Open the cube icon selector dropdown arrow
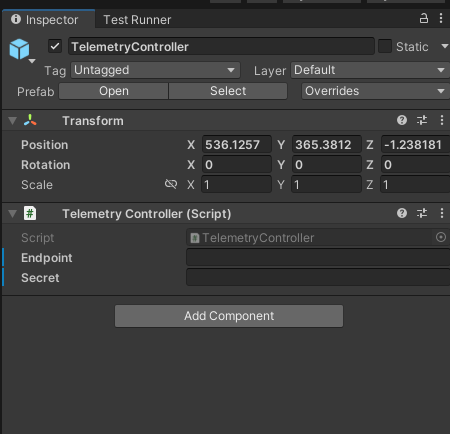 click(x=32, y=61)
